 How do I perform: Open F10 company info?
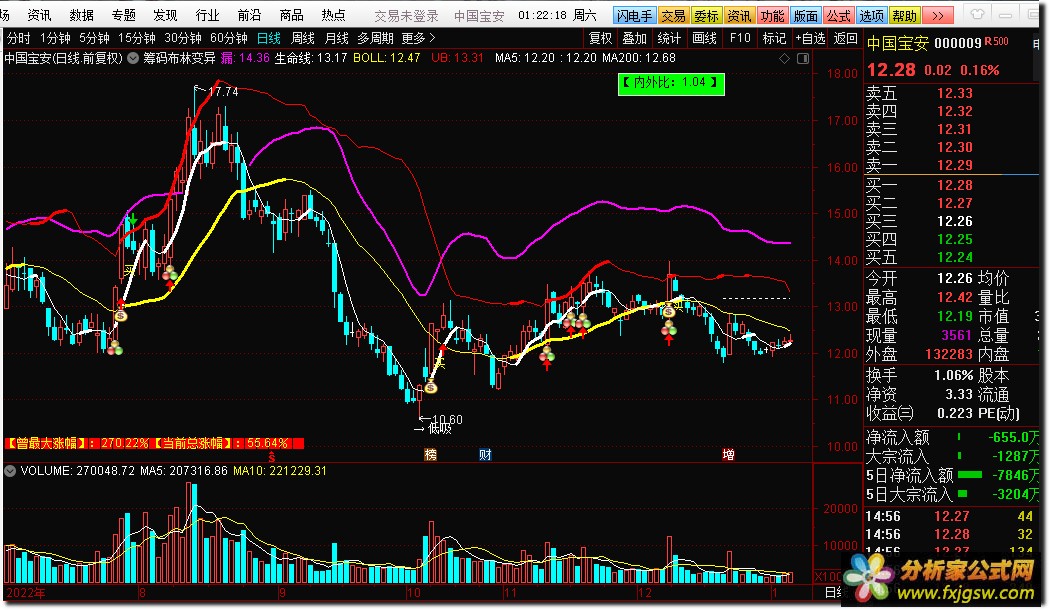pos(740,38)
